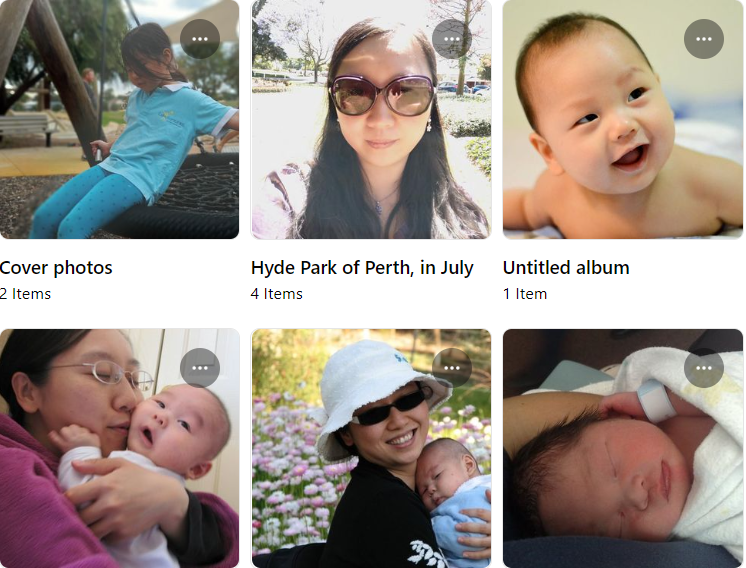746x568 pixels.
Task: Click the 1 Item count text
Action: click(x=525, y=294)
